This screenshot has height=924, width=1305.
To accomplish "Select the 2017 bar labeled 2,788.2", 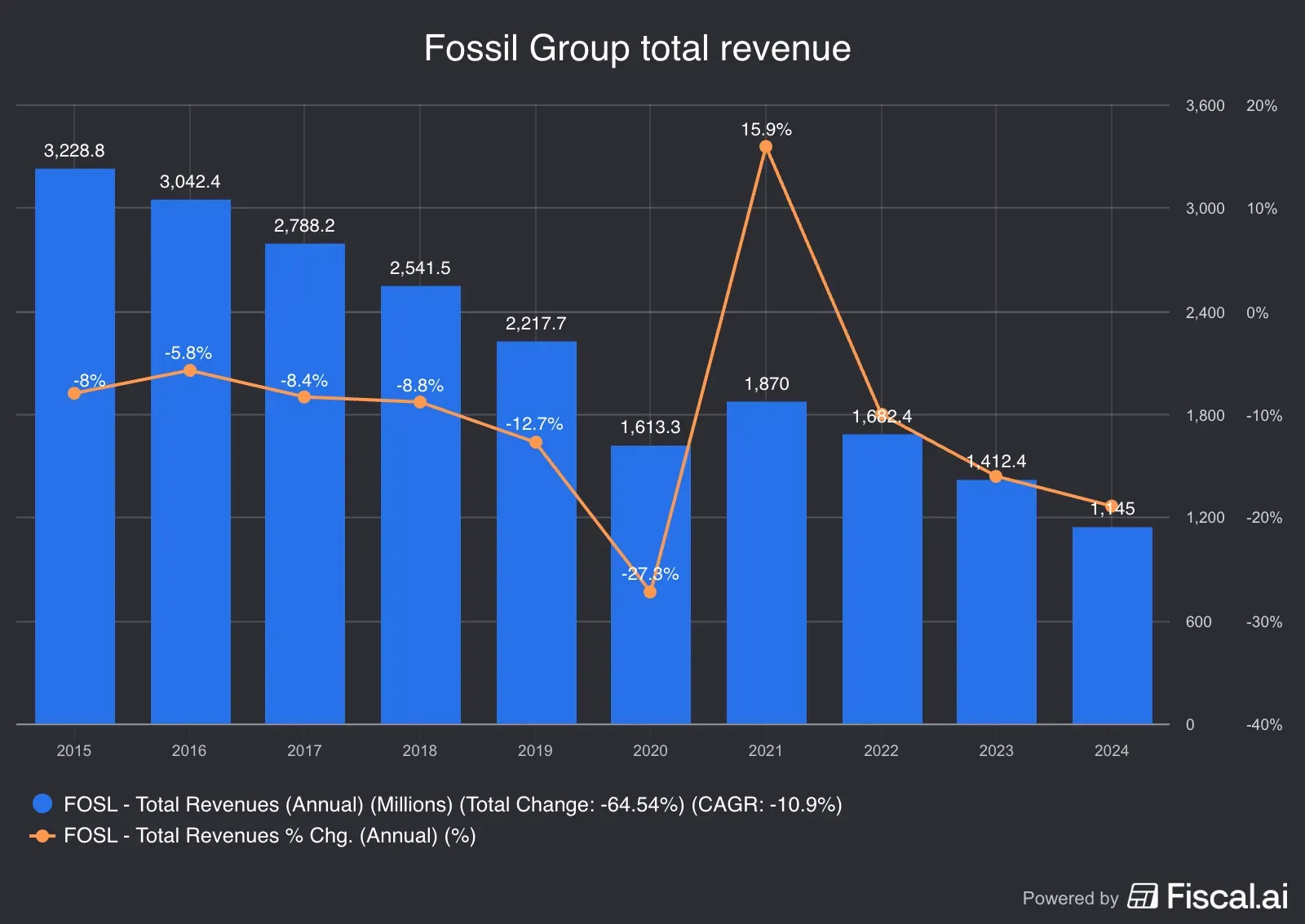I will pos(304,530).
